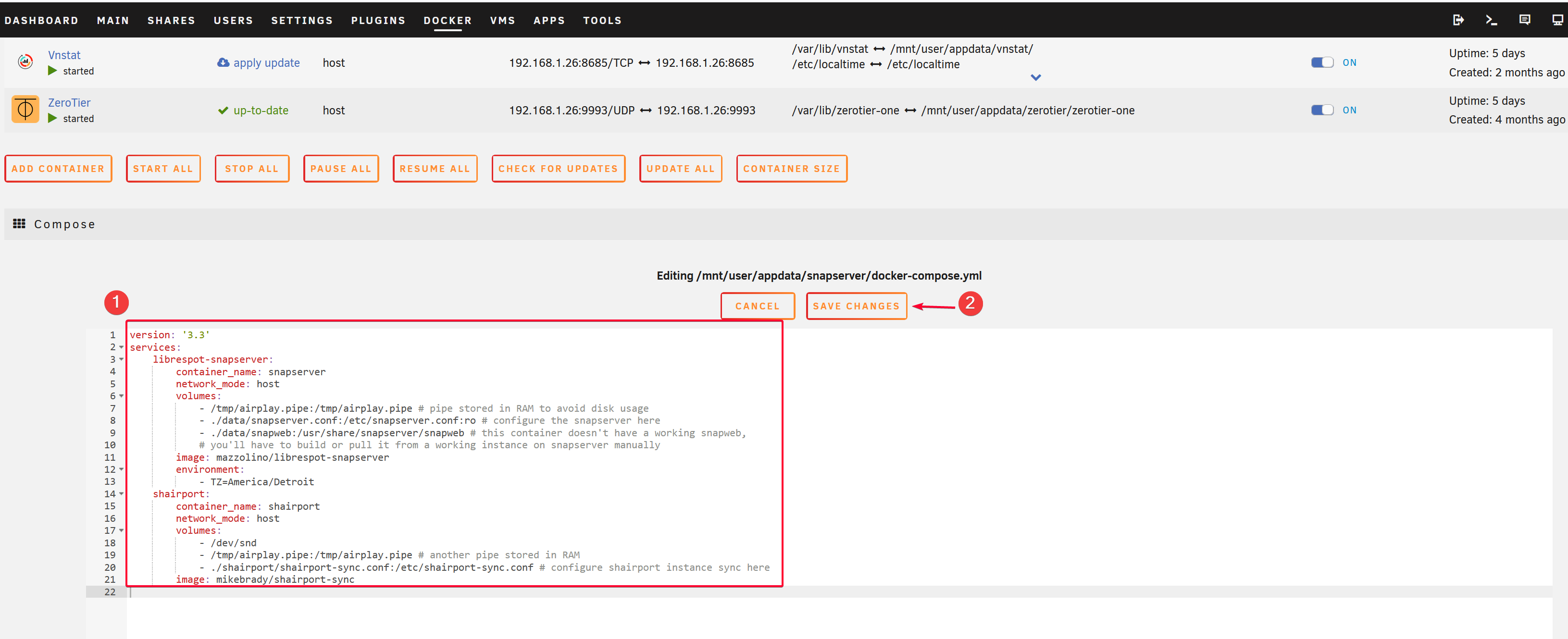Go to the Main tab
The width and height of the screenshot is (1568, 639).
click(112, 20)
